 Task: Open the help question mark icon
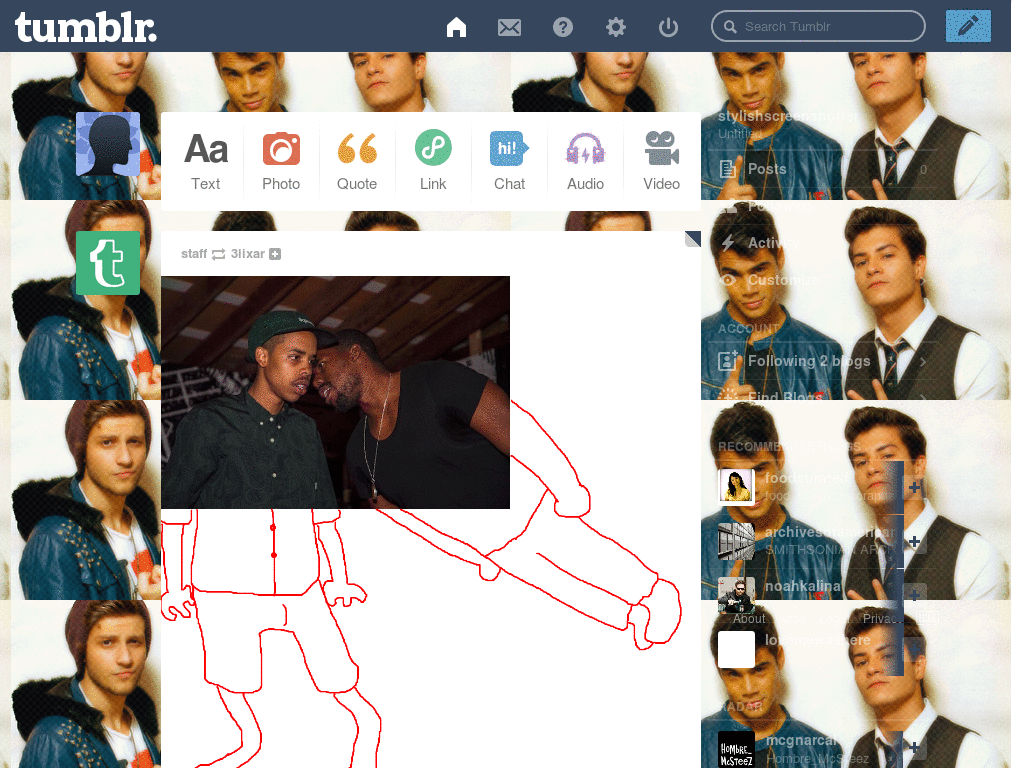coord(563,27)
